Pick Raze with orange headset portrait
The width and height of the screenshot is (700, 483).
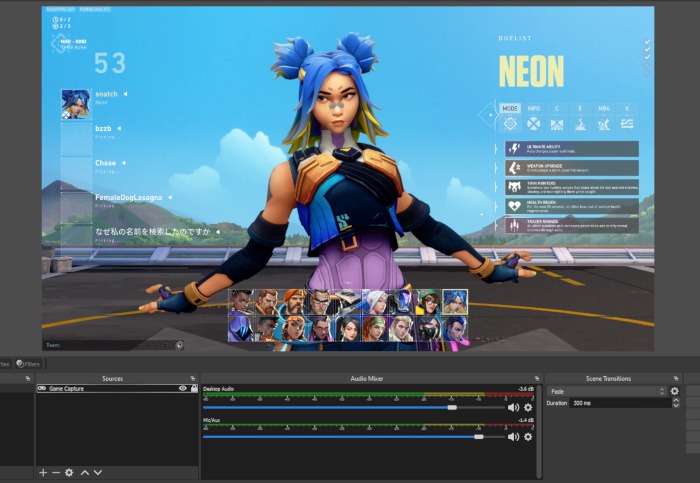click(295, 329)
